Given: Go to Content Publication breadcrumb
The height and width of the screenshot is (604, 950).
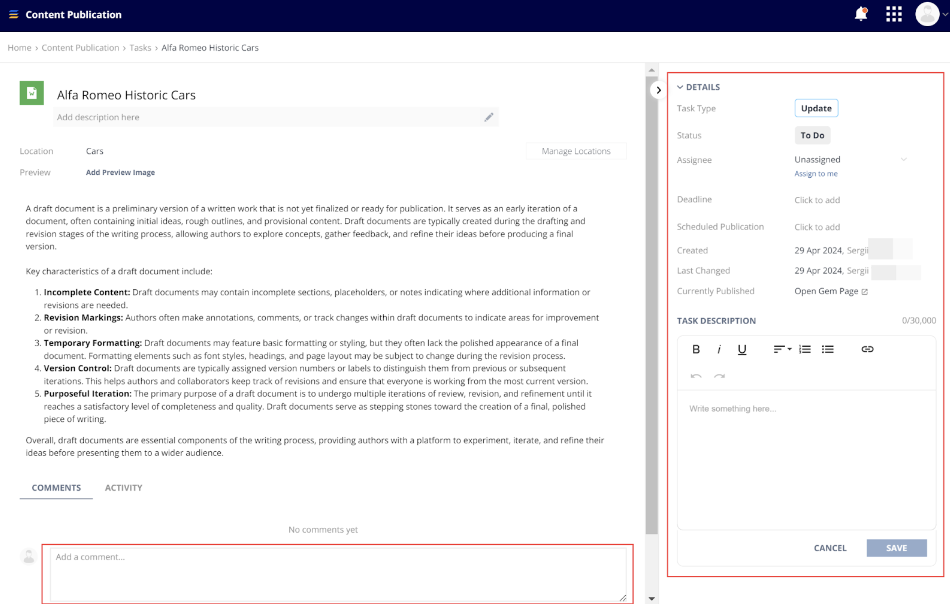Looking at the screenshot, I should tap(81, 48).
